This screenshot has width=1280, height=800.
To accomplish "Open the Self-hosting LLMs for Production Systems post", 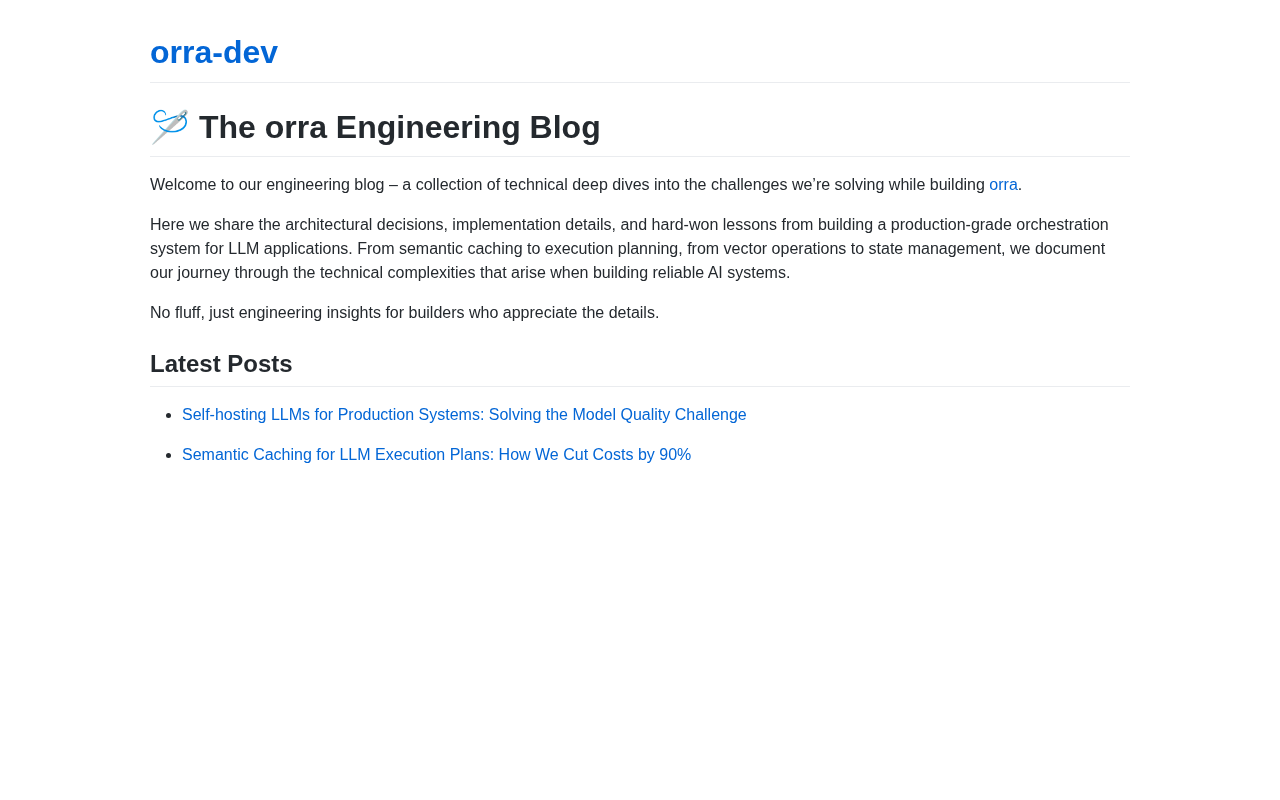I will [464, 415].
